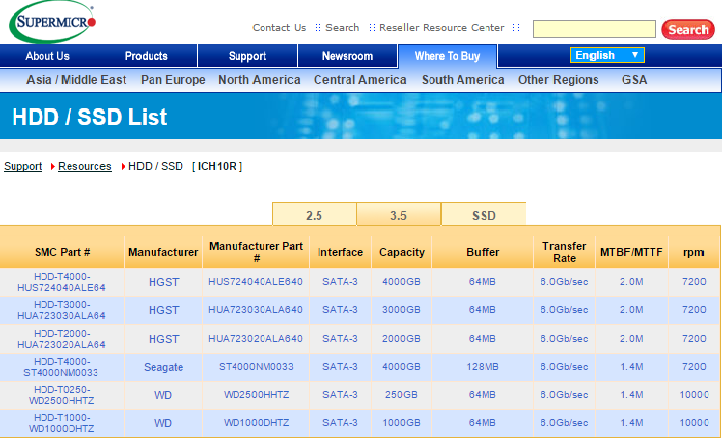Switch to the 3.5 tab

[398, 215]
